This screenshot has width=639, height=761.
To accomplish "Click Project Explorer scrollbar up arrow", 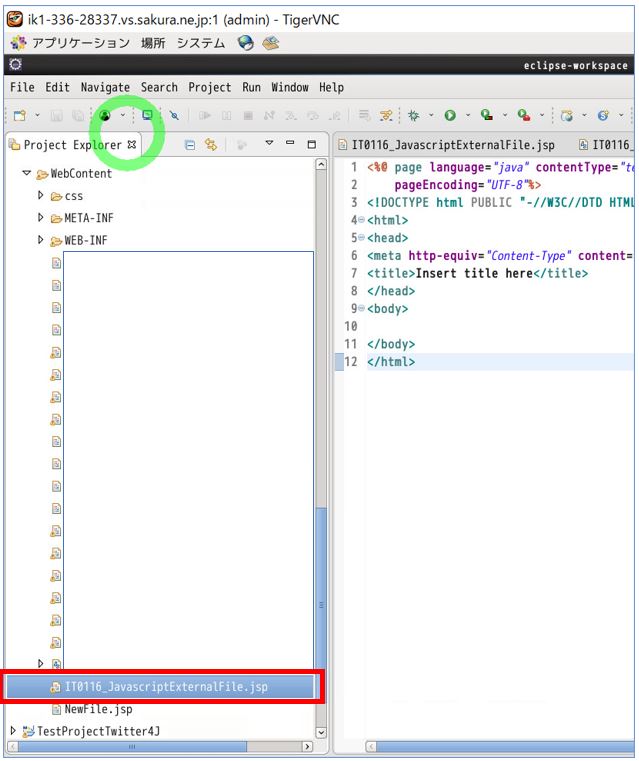I will [321, 164].
